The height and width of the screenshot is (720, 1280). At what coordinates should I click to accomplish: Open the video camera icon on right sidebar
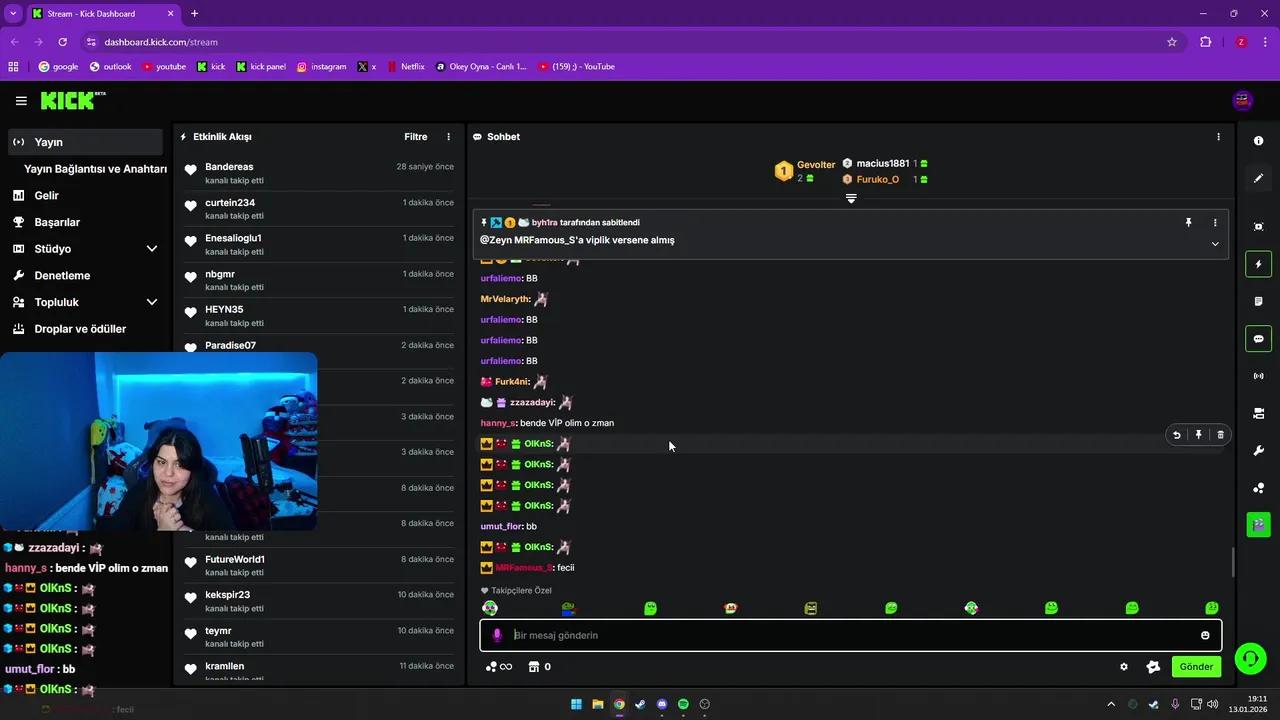point(1258,413)
